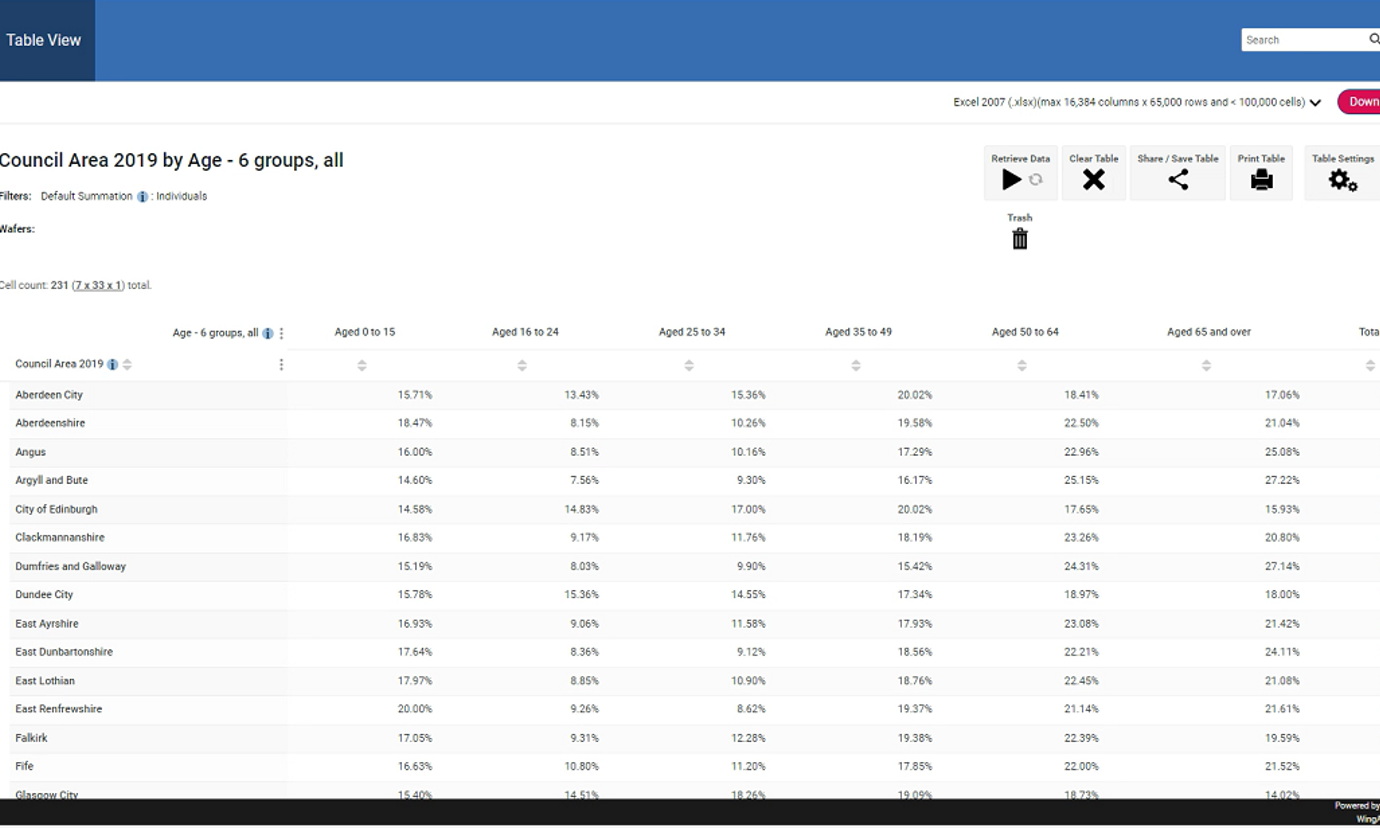Sort by Aged 0 to 15 column
This screenshot has width=1380, height=828.
click(362, 366)
